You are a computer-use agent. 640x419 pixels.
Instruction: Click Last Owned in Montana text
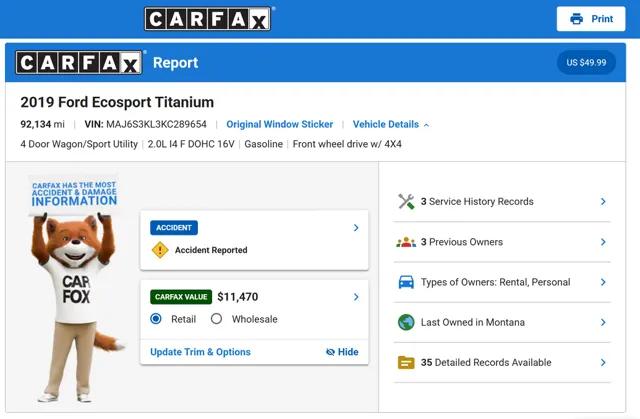pyautogui.click(x=473, y=322)
